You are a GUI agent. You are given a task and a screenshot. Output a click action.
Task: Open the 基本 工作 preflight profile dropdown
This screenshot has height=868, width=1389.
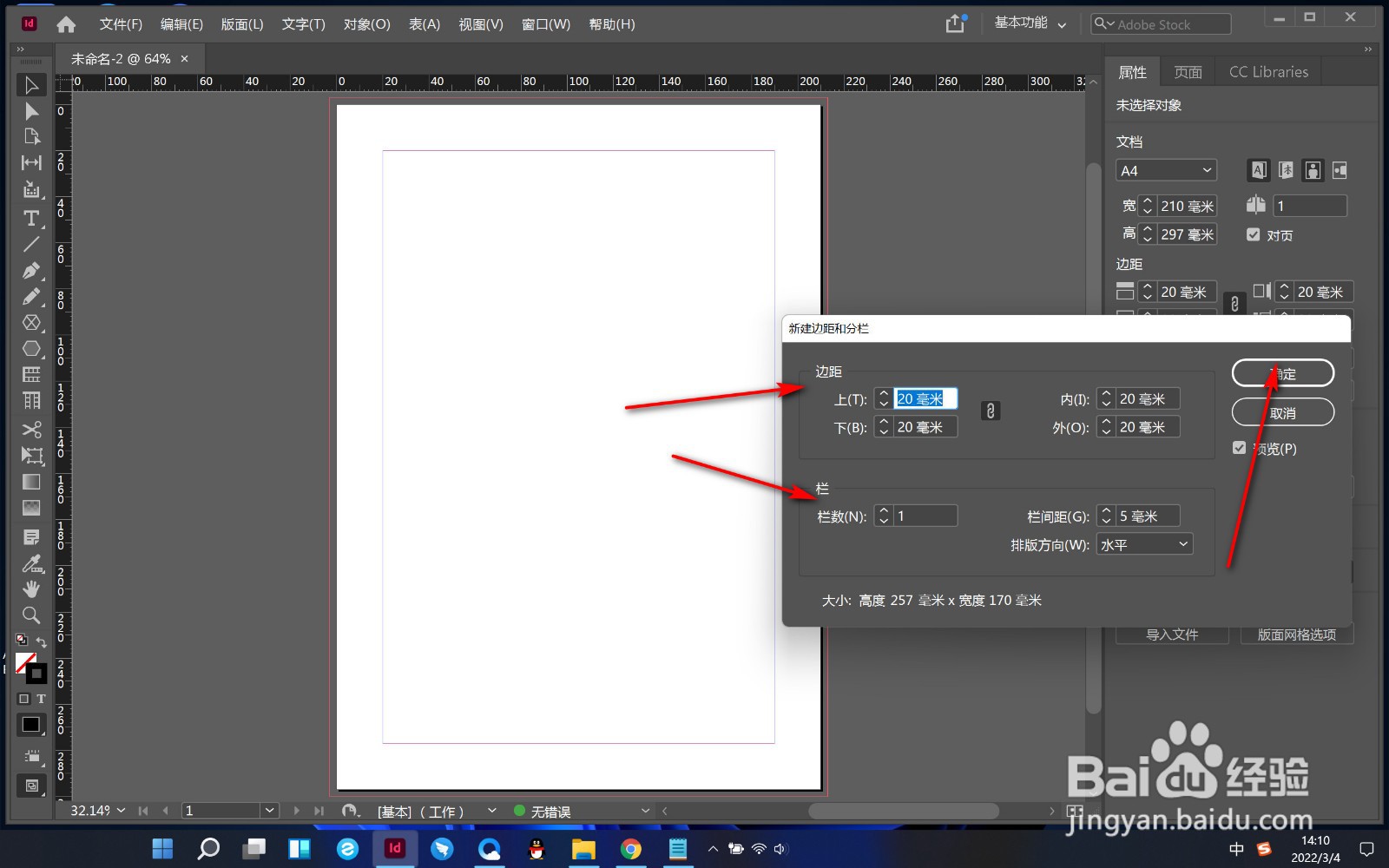pos(492,810)
